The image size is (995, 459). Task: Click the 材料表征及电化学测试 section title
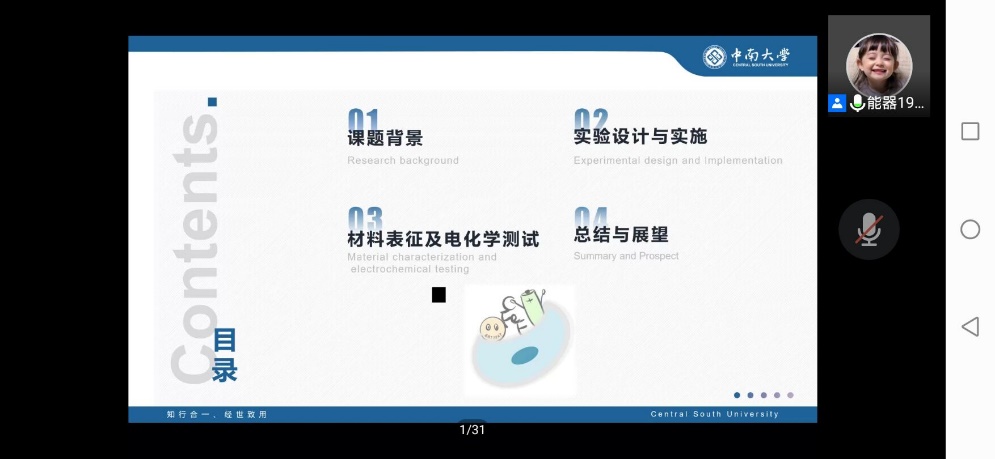(443, 239)
